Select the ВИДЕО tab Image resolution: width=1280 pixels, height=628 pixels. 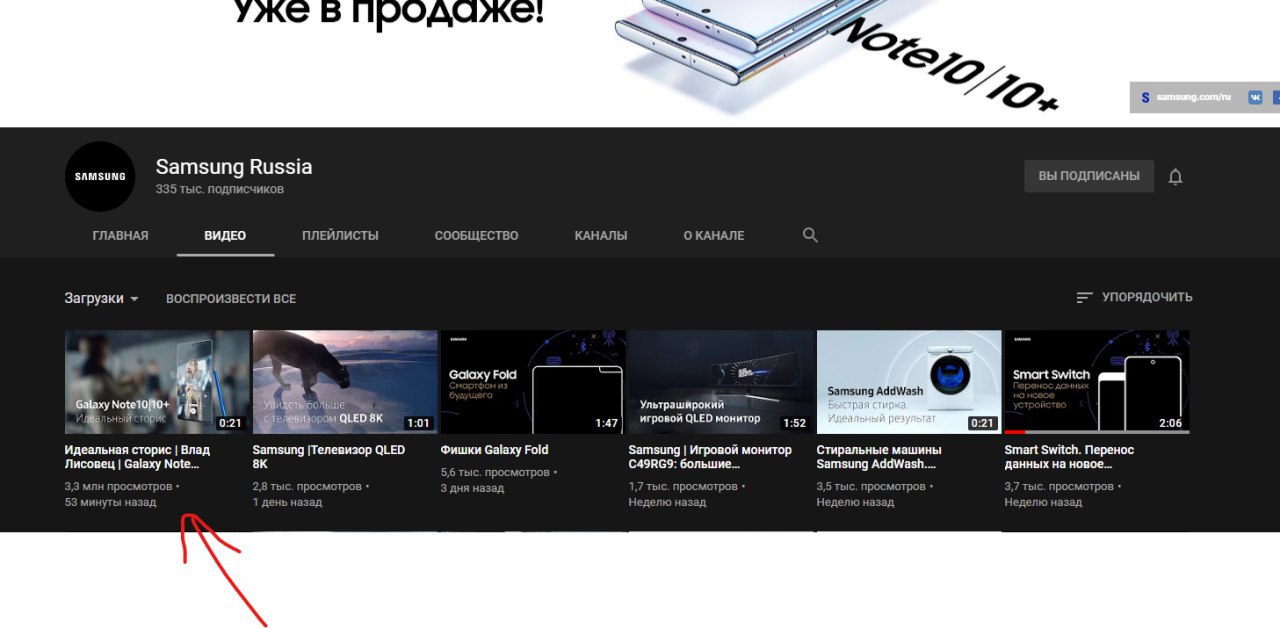[225, 235]
